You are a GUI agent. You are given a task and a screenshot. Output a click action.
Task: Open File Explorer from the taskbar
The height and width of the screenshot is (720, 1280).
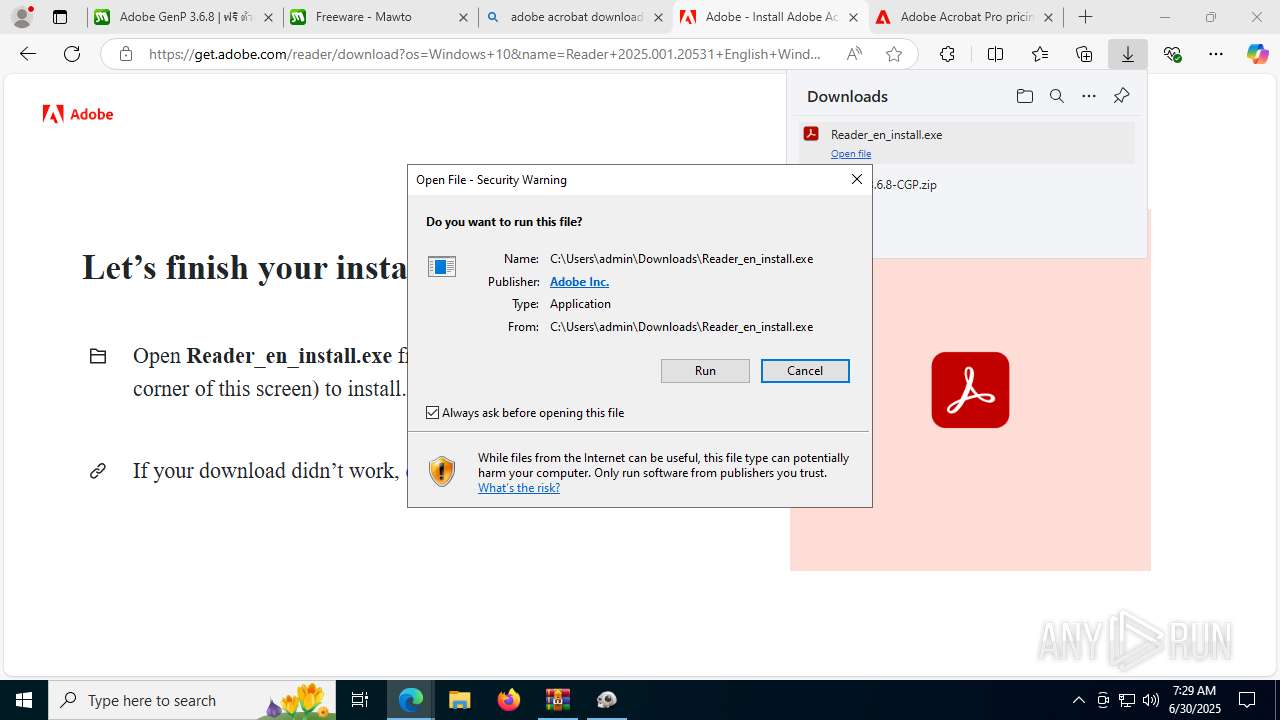pos(459,700)
